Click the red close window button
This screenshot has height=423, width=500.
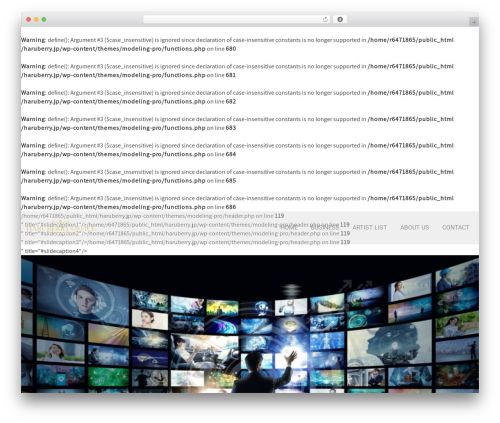coord(29,20)
